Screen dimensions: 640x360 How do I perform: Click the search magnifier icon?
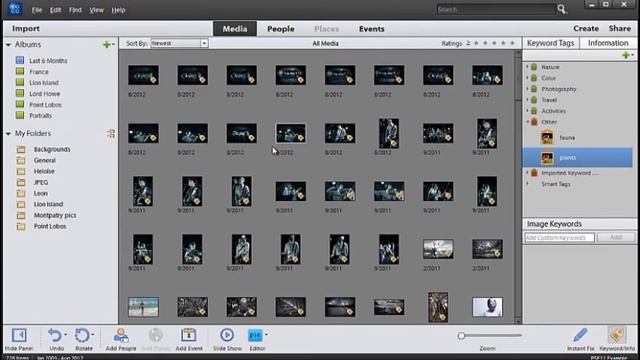(x=562, y=9)
